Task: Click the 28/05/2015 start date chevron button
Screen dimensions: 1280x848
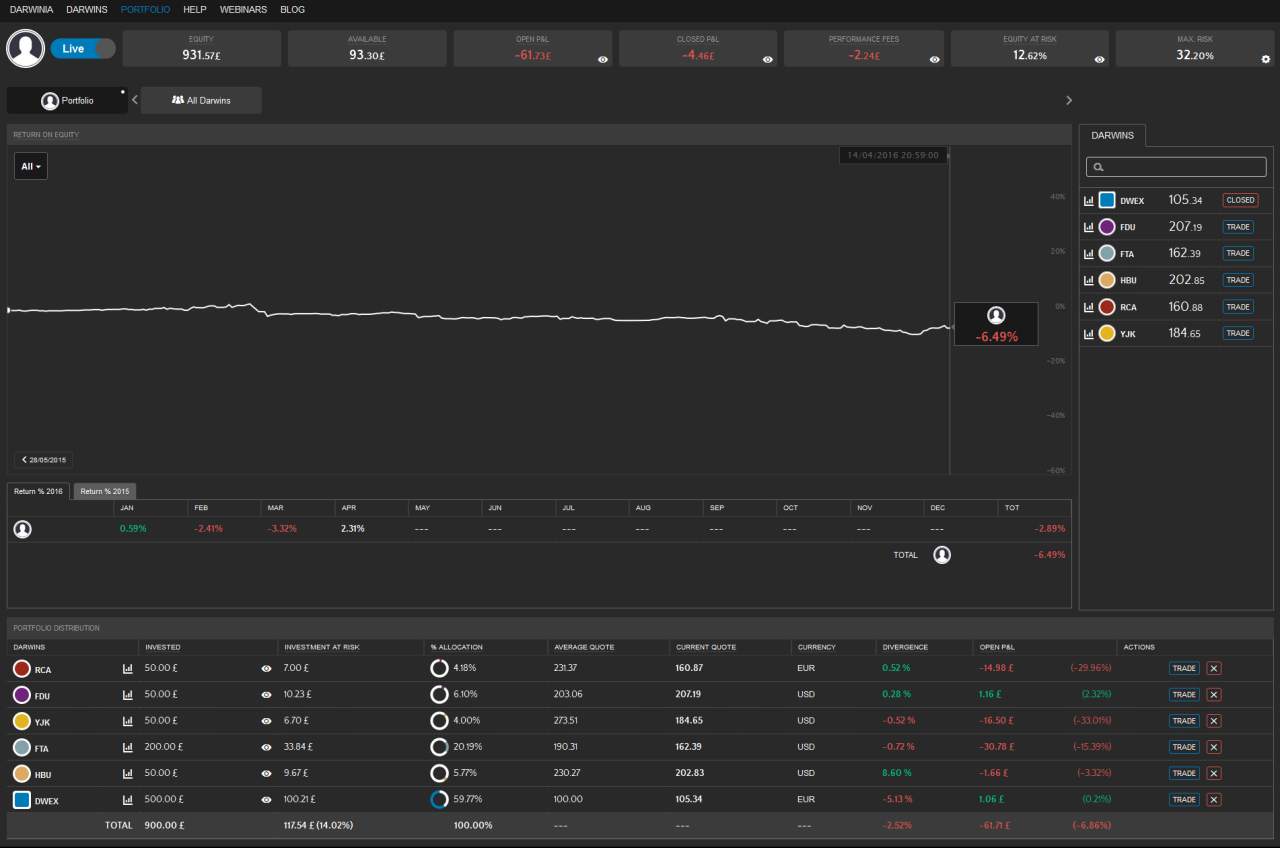Action: (x=43, y=460)
